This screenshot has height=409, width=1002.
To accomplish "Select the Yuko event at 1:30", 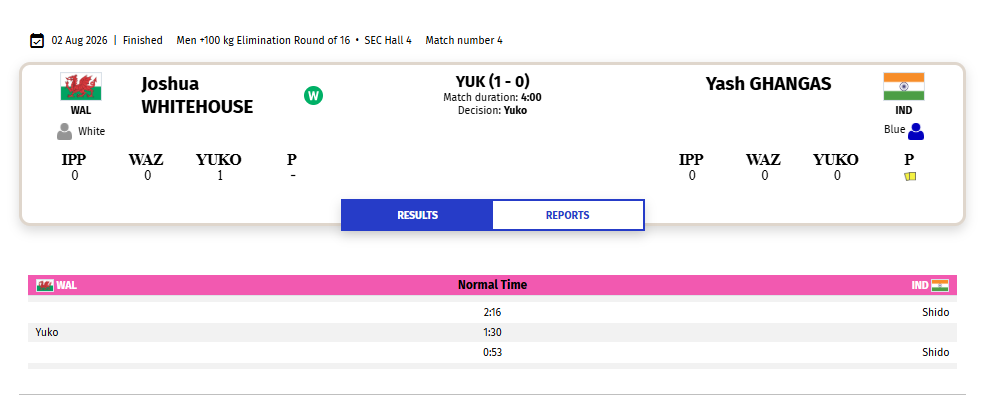I will (x=493, y=332).
